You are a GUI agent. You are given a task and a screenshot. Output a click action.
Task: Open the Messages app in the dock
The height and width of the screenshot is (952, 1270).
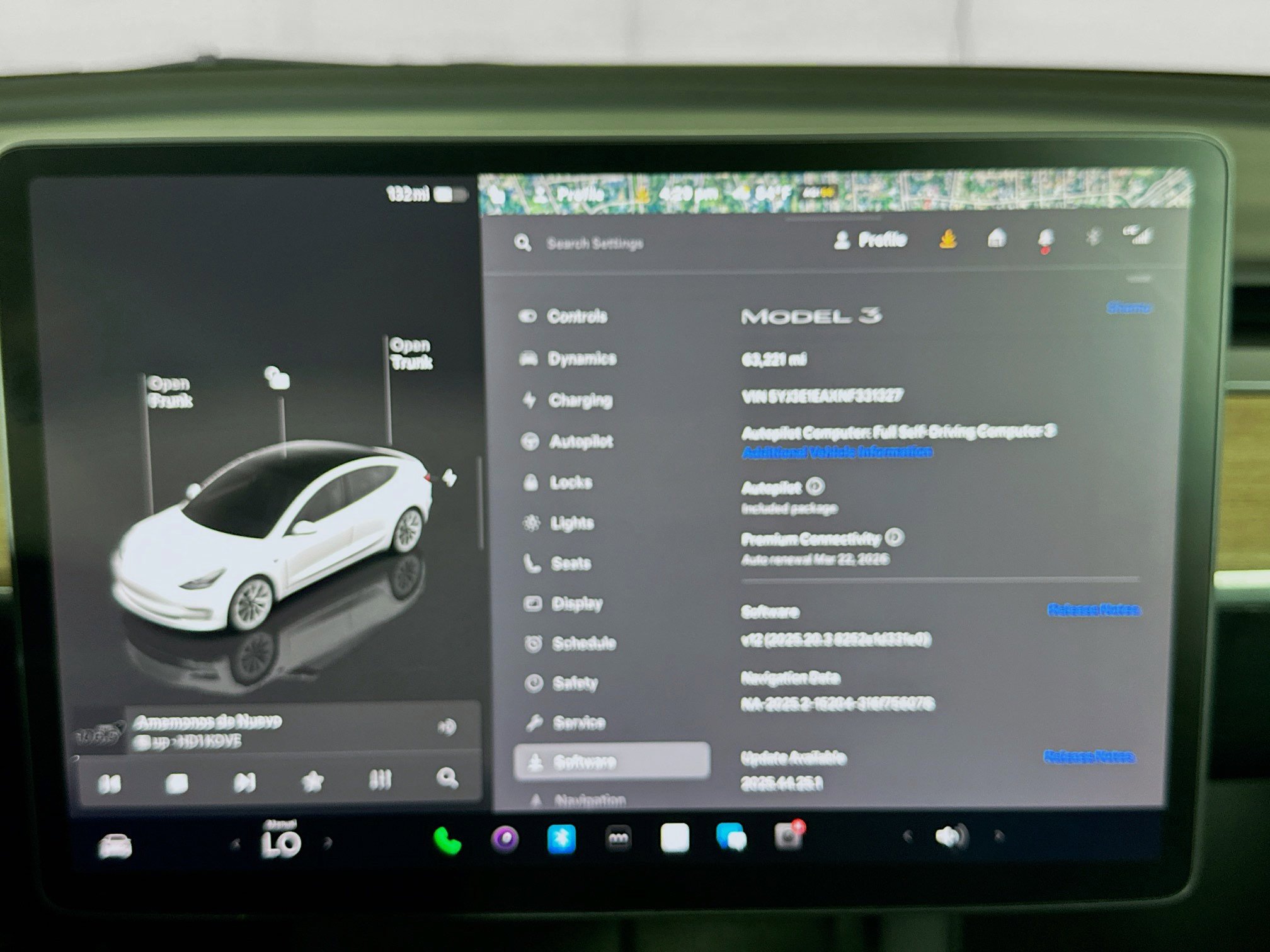(x=731, y=837)
